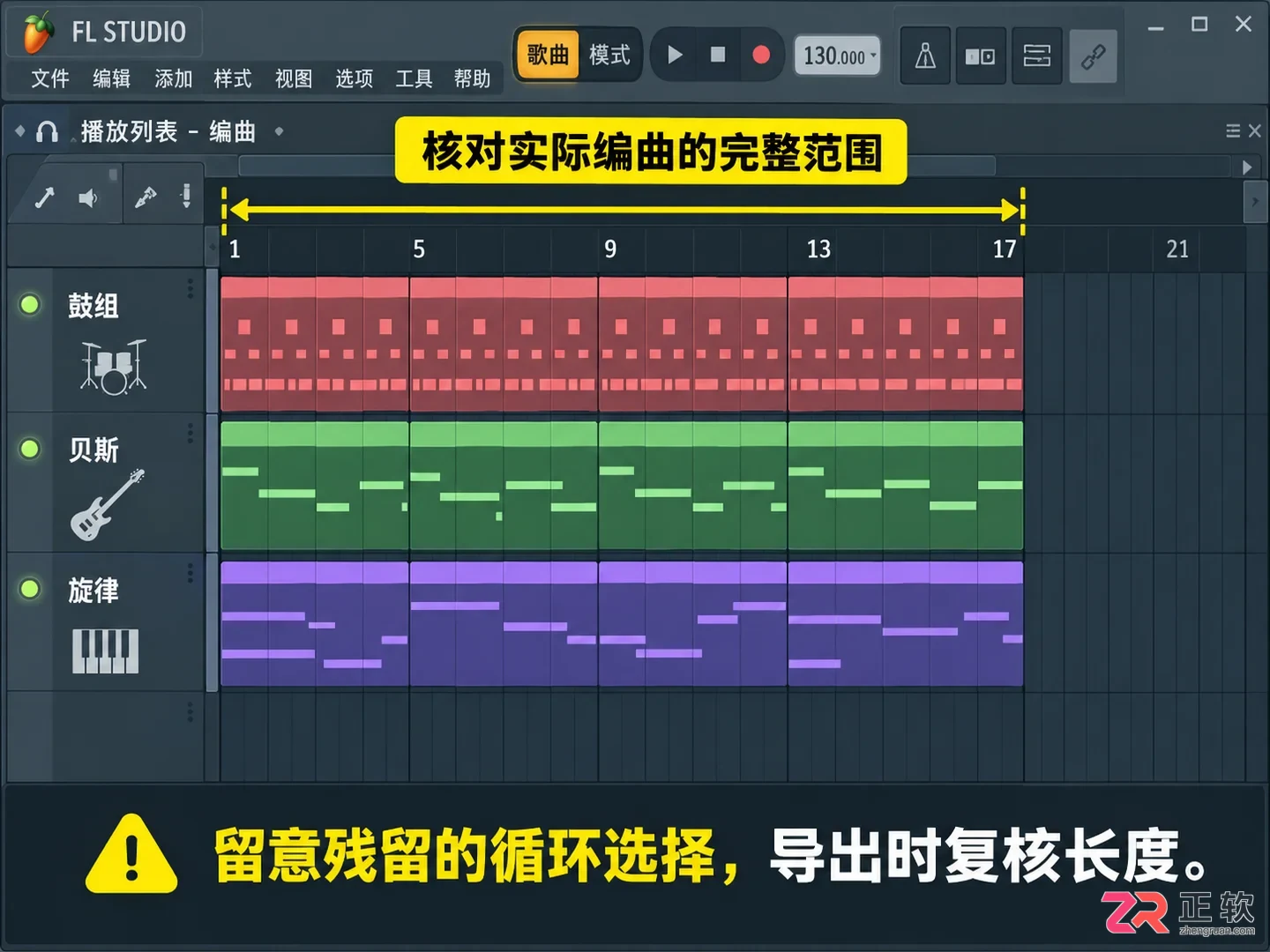Open the 选项 menu

[x=354, y=78]
